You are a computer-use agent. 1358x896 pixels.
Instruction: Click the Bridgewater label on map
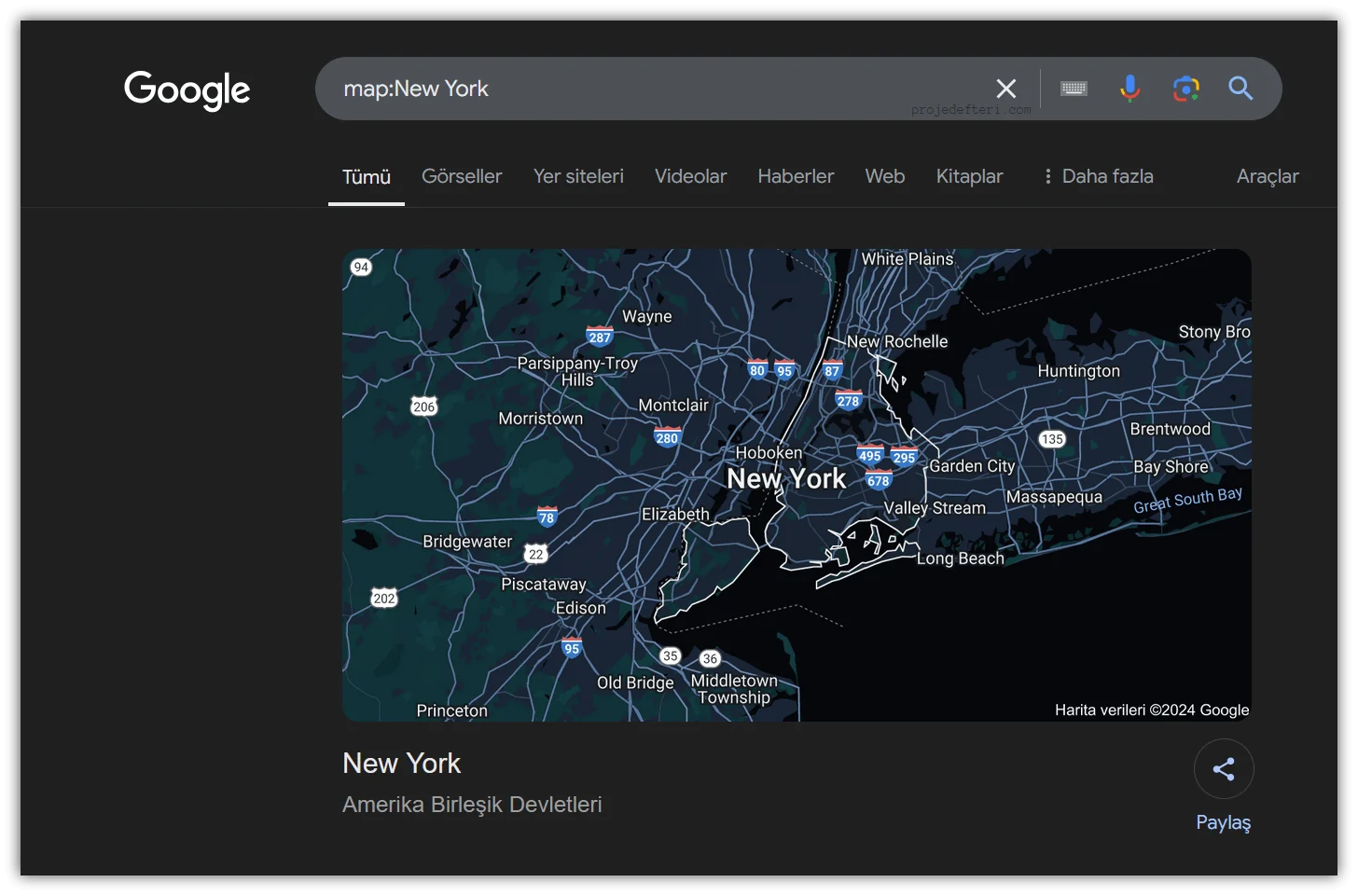467,542
